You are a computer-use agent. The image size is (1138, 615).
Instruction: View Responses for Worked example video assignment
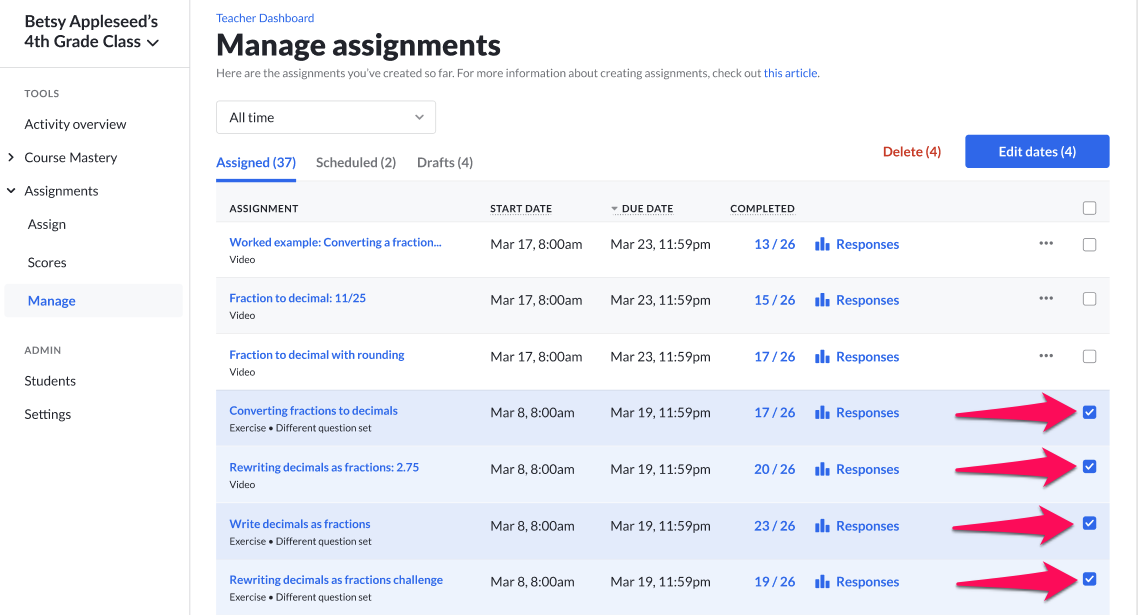[866, 243]
